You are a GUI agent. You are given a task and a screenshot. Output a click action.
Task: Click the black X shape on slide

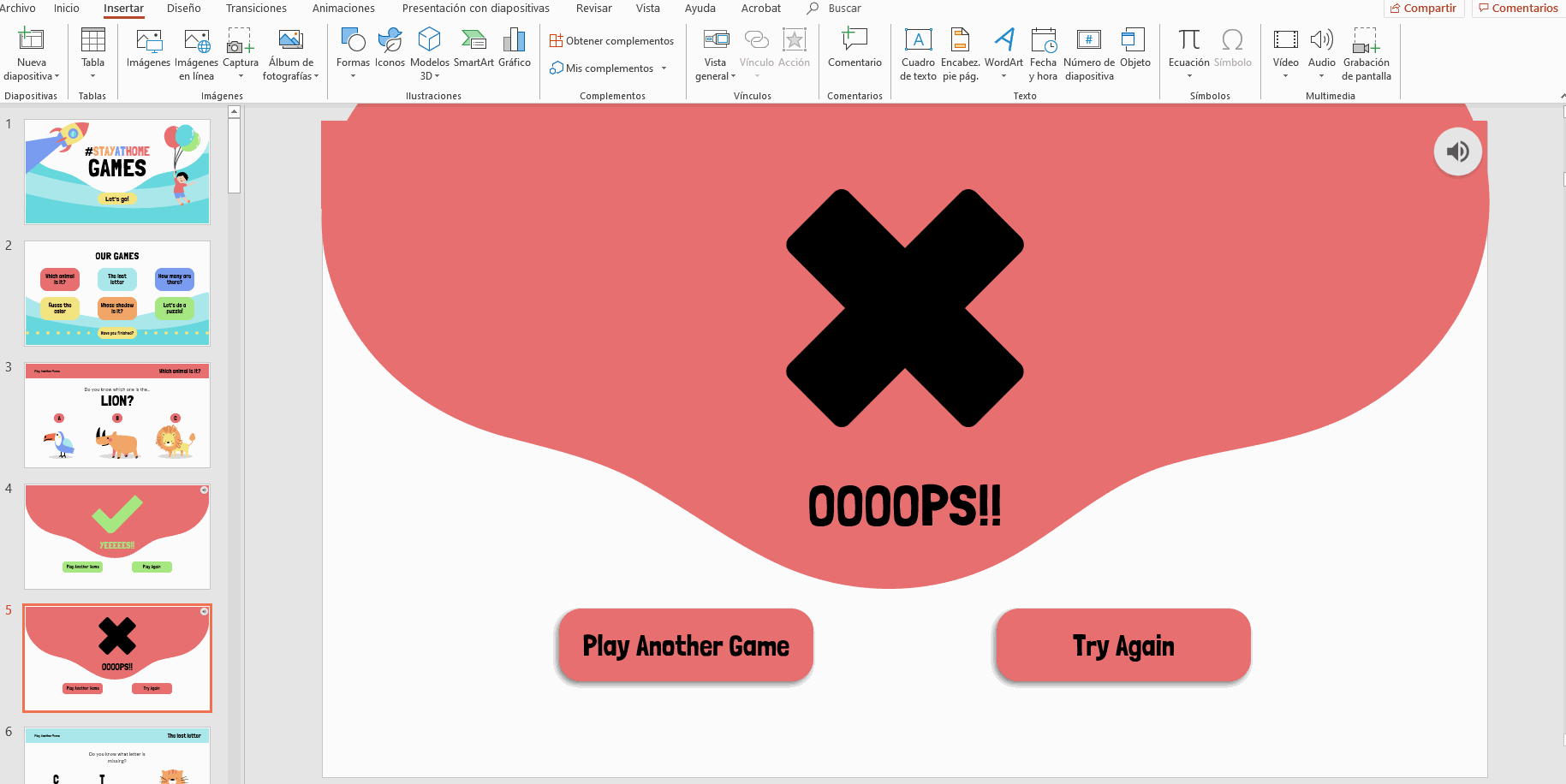905,308
